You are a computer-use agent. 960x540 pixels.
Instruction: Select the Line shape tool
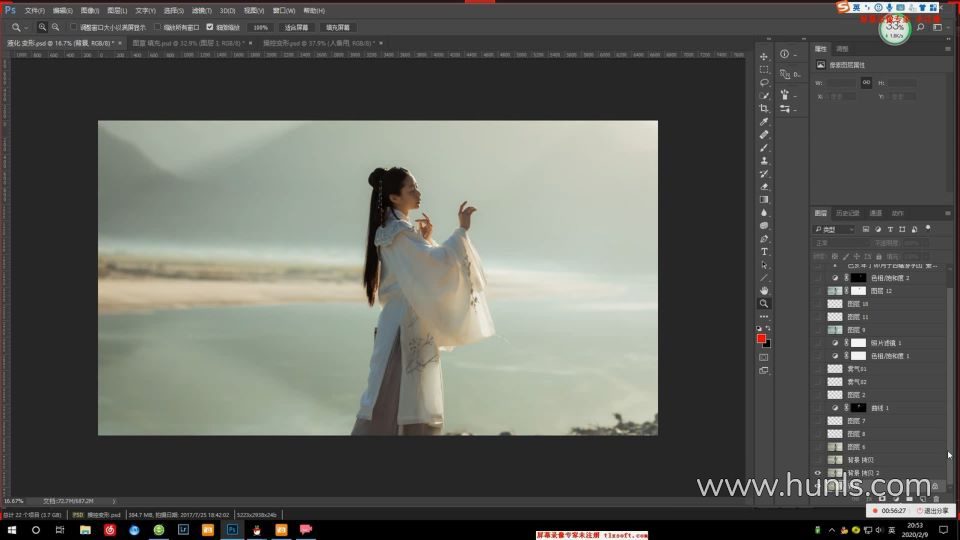pyautogui.click(x=763, y=278)
